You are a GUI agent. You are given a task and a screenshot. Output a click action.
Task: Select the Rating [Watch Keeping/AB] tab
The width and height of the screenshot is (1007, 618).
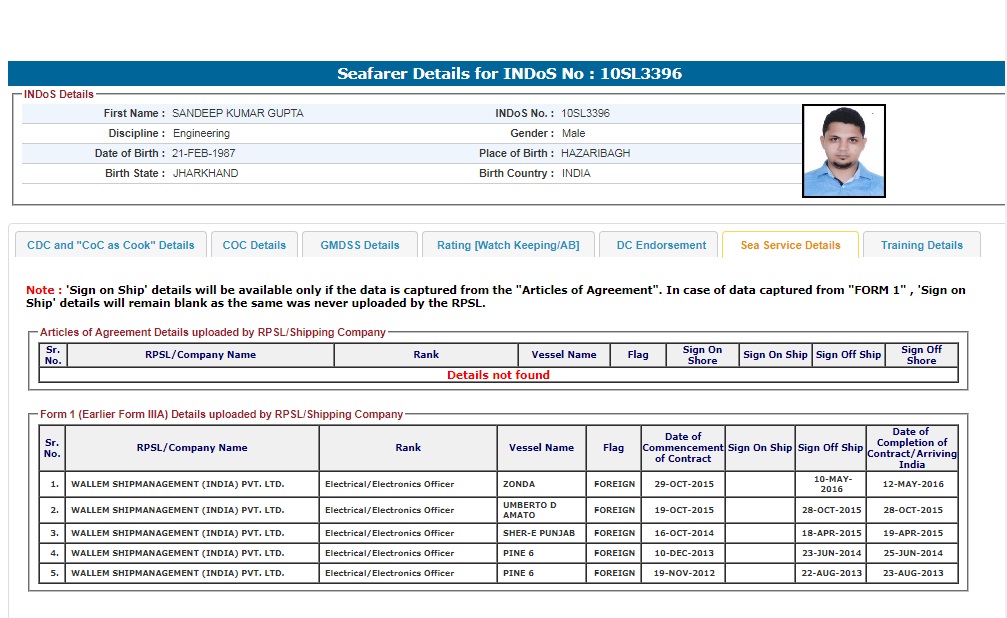coord(508,245)
